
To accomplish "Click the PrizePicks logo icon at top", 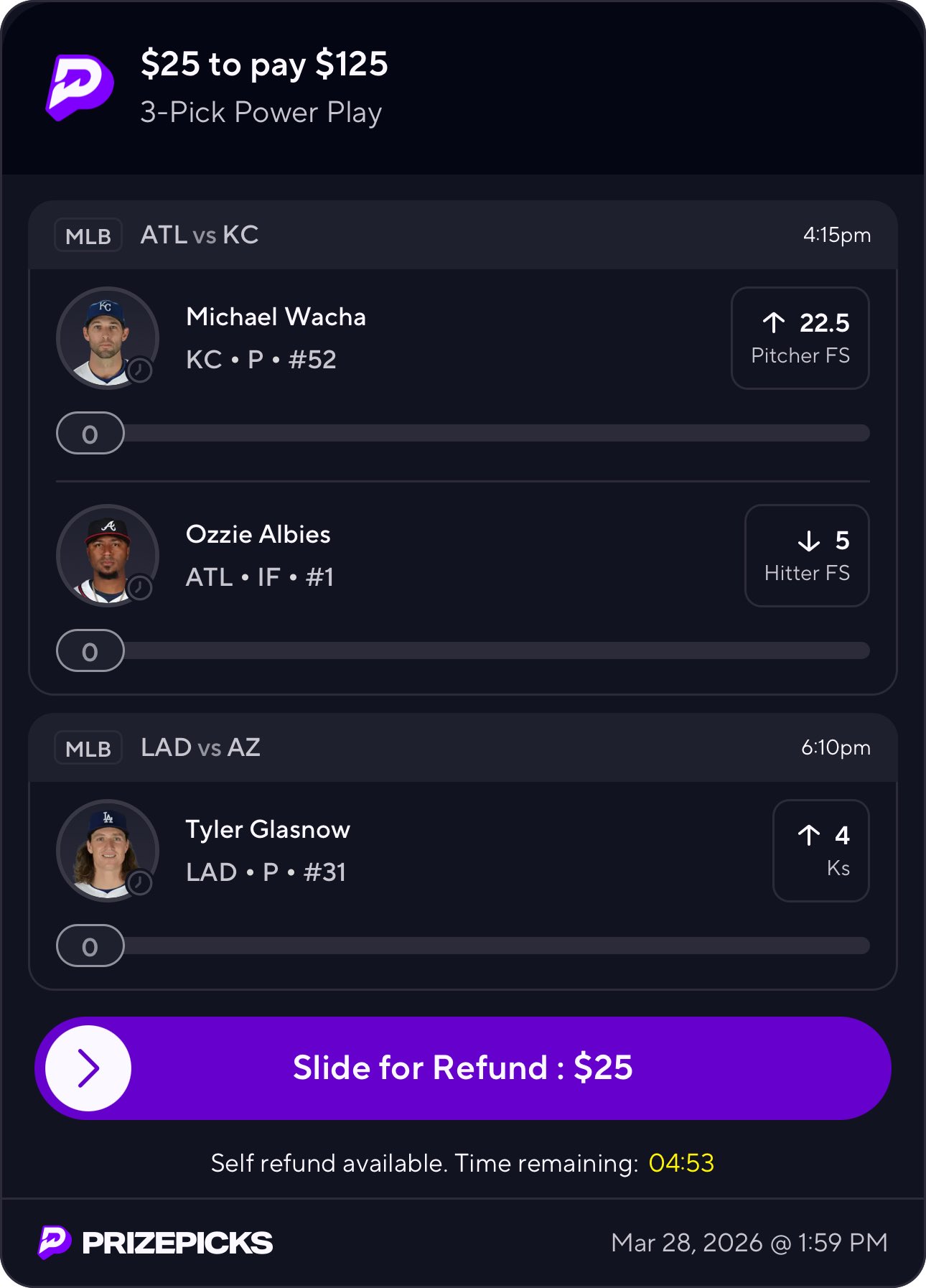I will [80, 87].
